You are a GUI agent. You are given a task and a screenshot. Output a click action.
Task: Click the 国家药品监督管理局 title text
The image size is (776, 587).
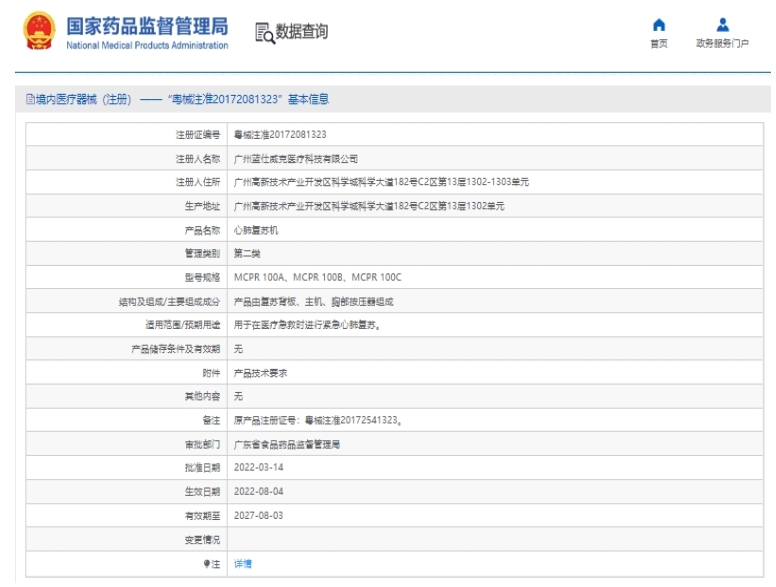click(147, 25)
